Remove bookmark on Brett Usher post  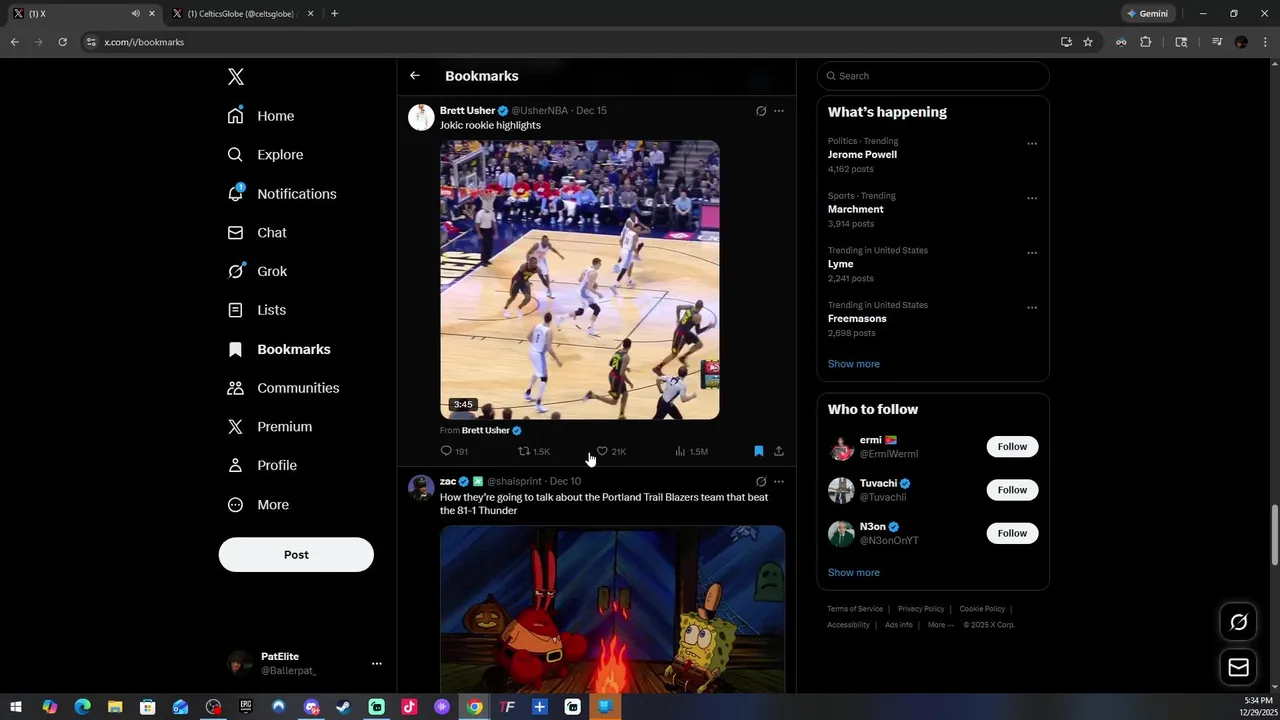(x=759, y=451)
